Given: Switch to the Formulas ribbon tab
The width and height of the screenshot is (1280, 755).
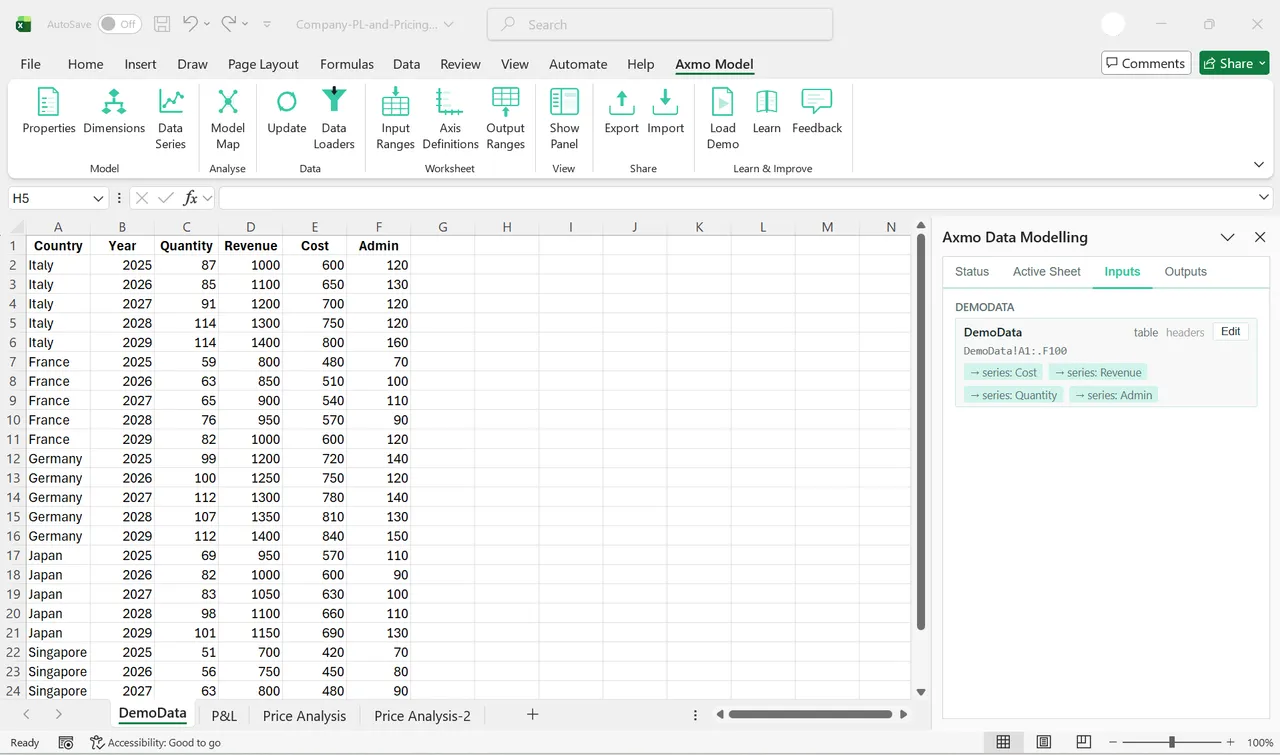Looking at the screenshot, I should pos(347,64).
